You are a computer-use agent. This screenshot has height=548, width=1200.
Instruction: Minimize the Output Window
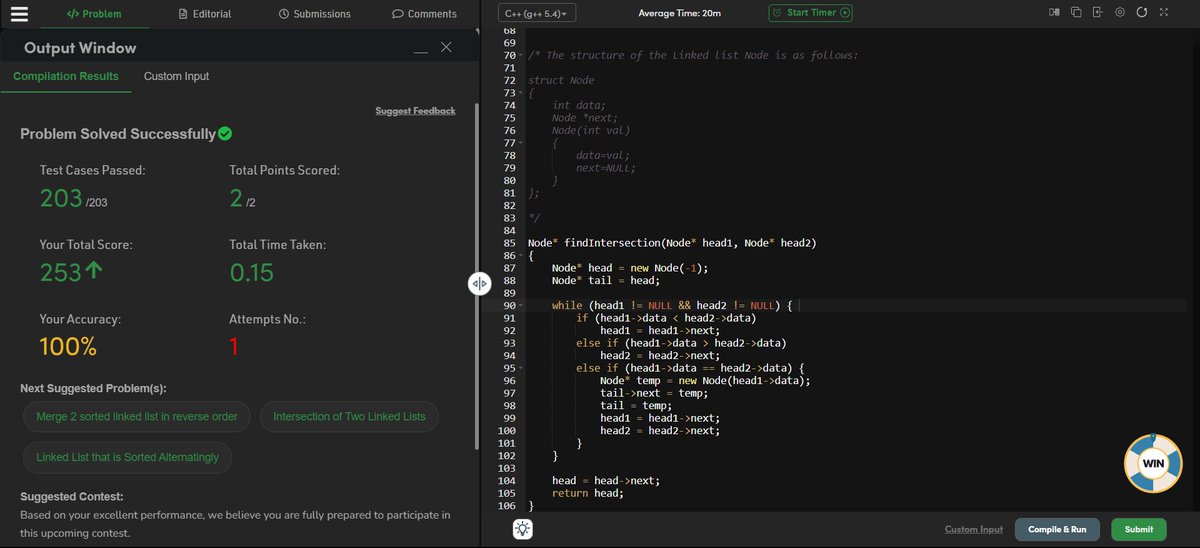421,50
